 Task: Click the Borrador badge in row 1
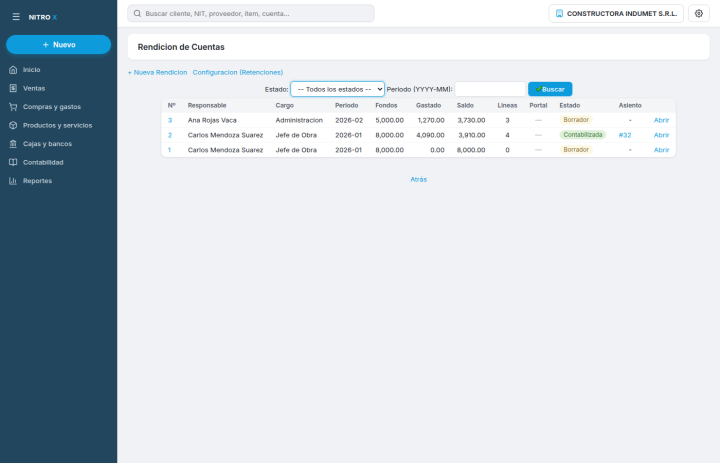[x=576, y=150]
